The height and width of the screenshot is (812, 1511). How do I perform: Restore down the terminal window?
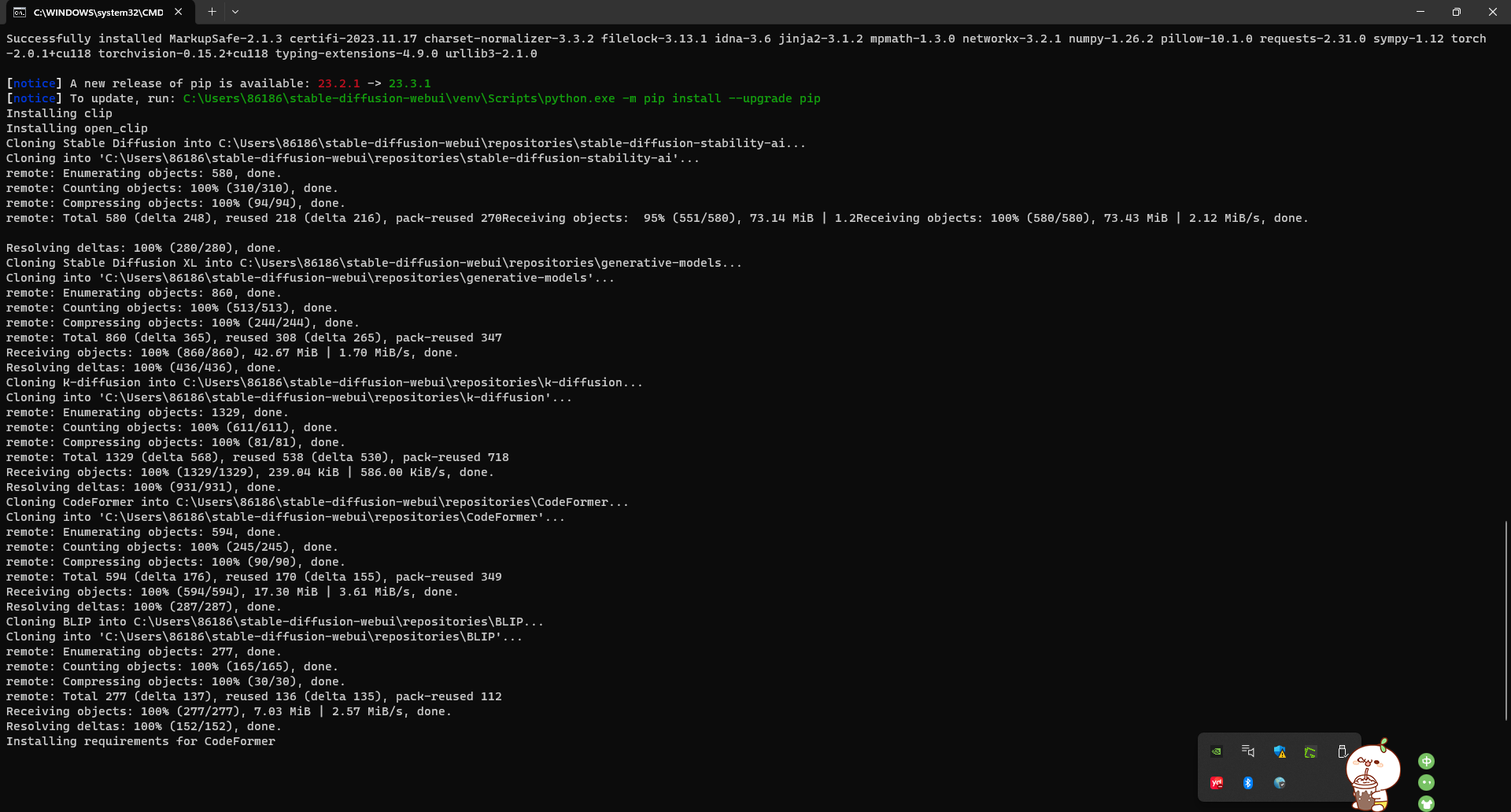pos(1457,12)
